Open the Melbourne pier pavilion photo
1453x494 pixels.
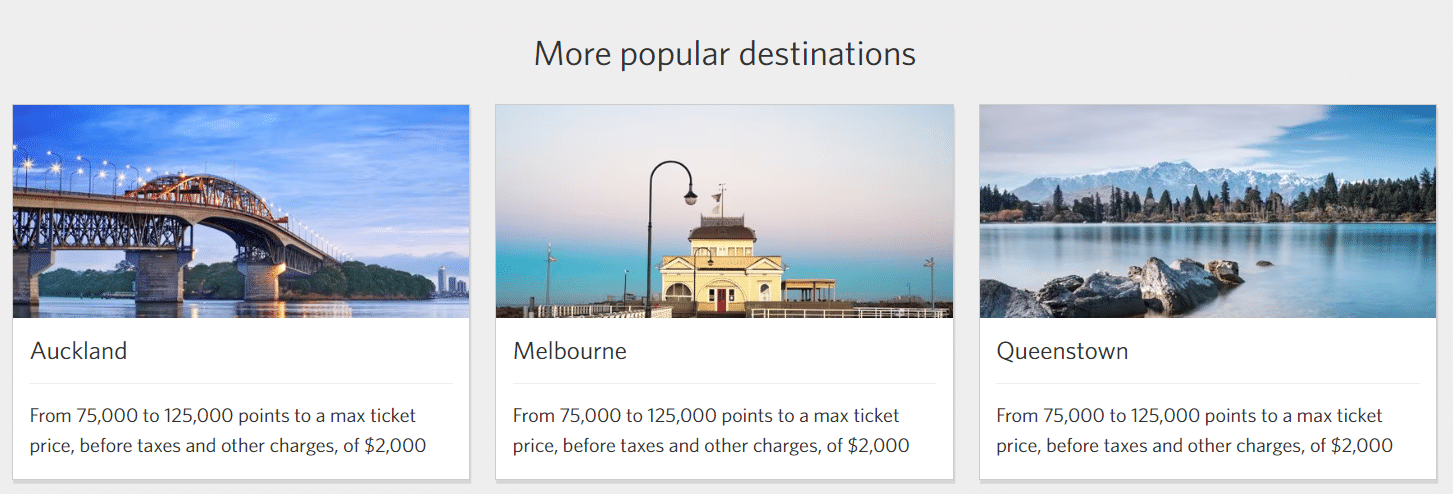[x=724, y=211]
